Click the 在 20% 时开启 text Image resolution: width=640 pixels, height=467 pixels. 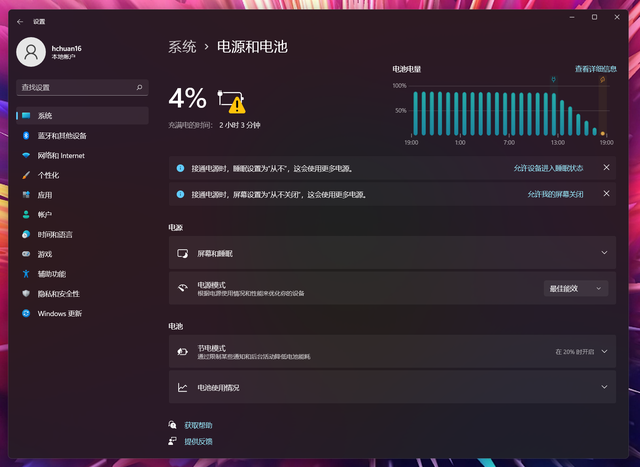(x=575, y=351)
